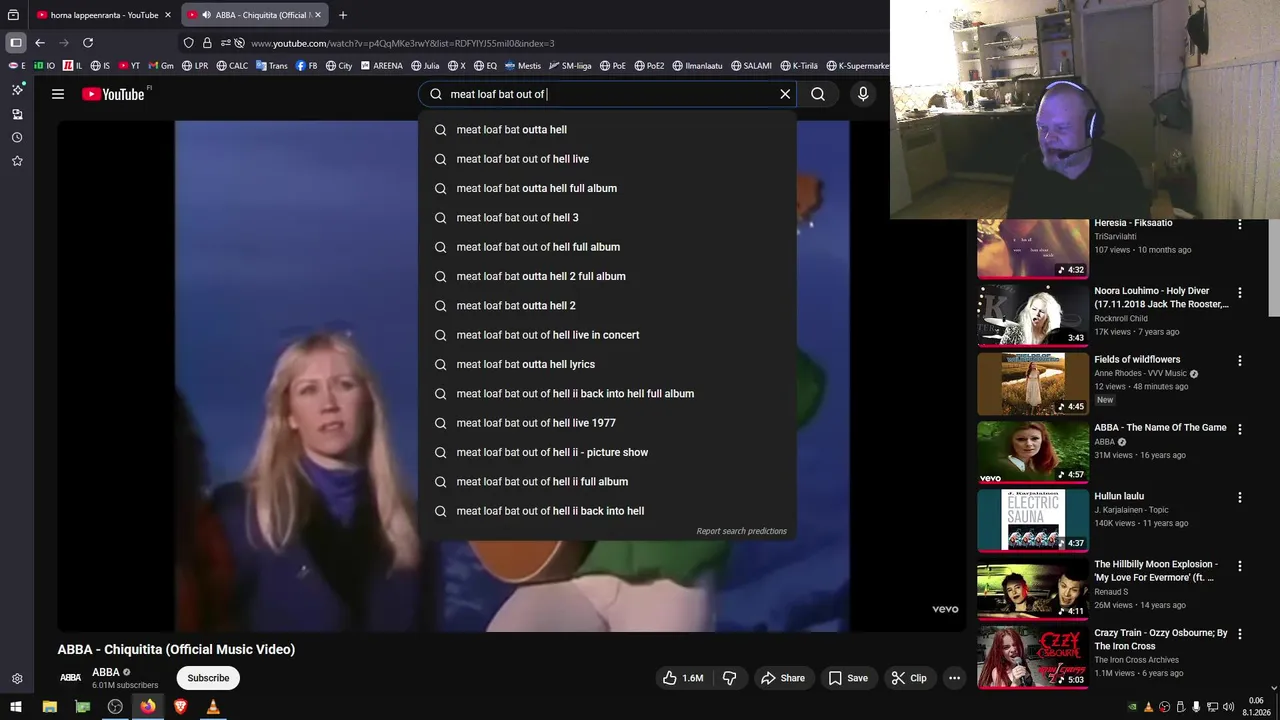Open File Explorer from taskbar
This screenshot has width=1280, height=720.
click(x=49, y=707)
